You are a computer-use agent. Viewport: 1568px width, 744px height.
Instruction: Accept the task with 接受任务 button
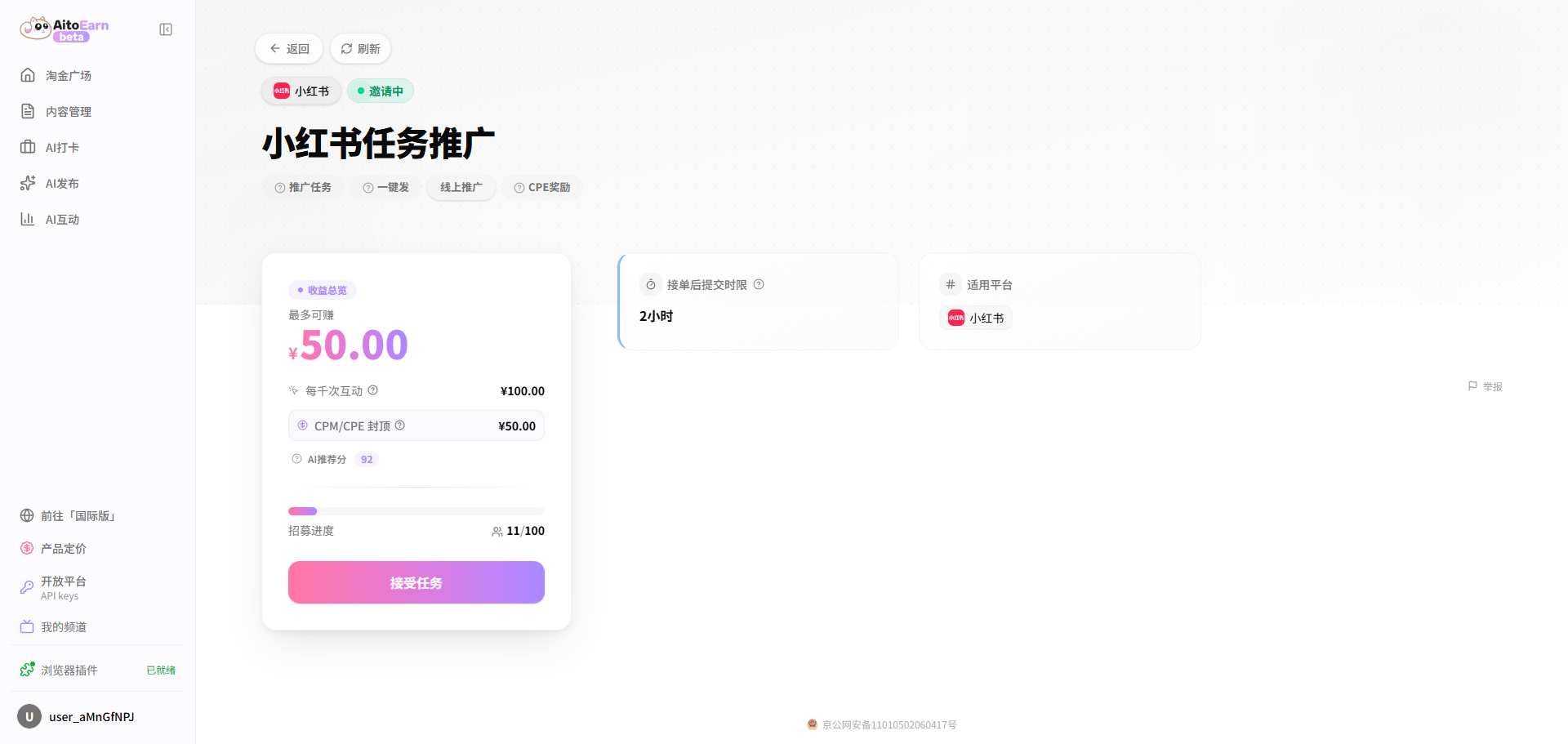pos(416,582)
